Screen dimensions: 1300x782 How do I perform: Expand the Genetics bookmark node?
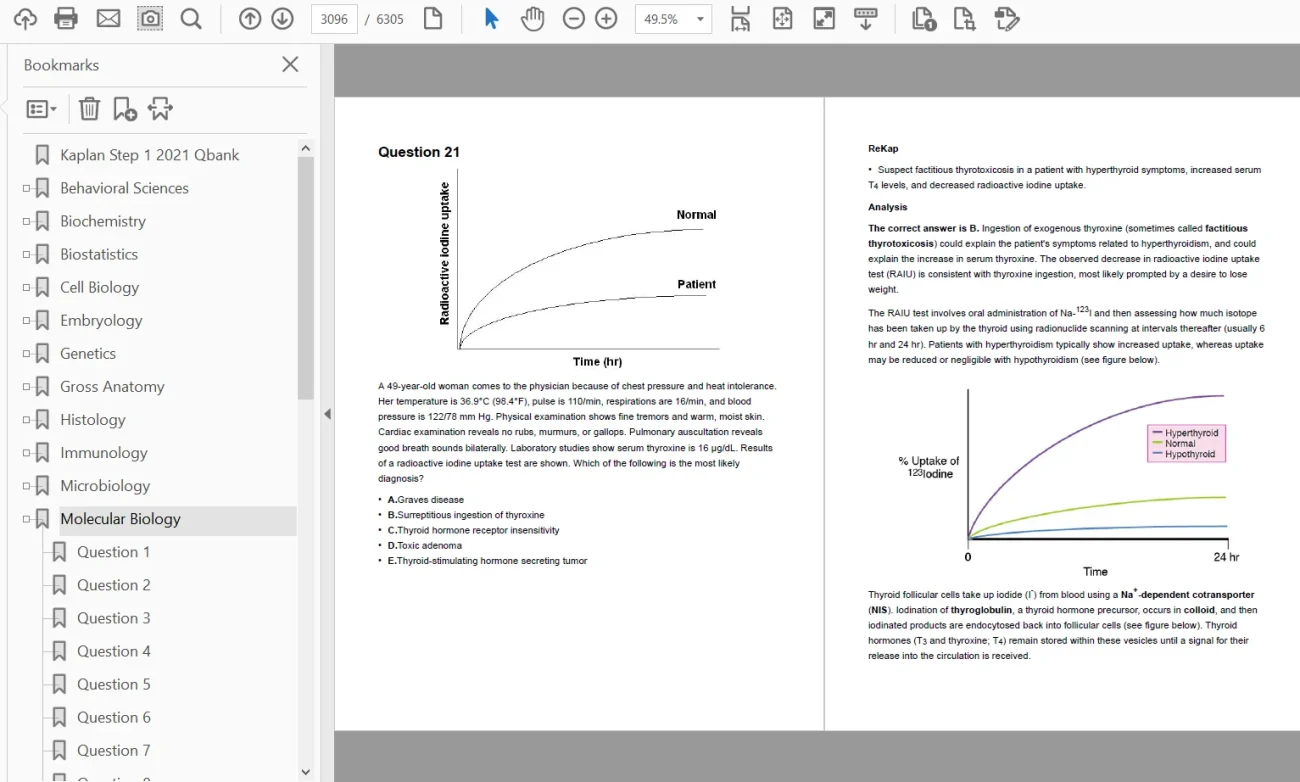[27, 353]
